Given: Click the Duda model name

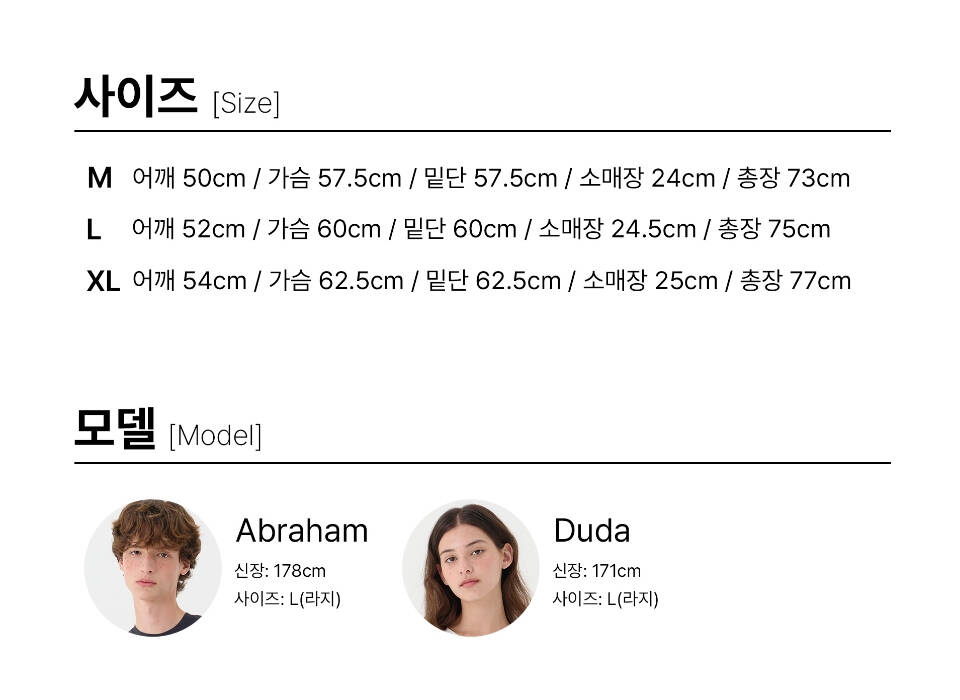Looking at the screenshot, I should coord(591,530).
